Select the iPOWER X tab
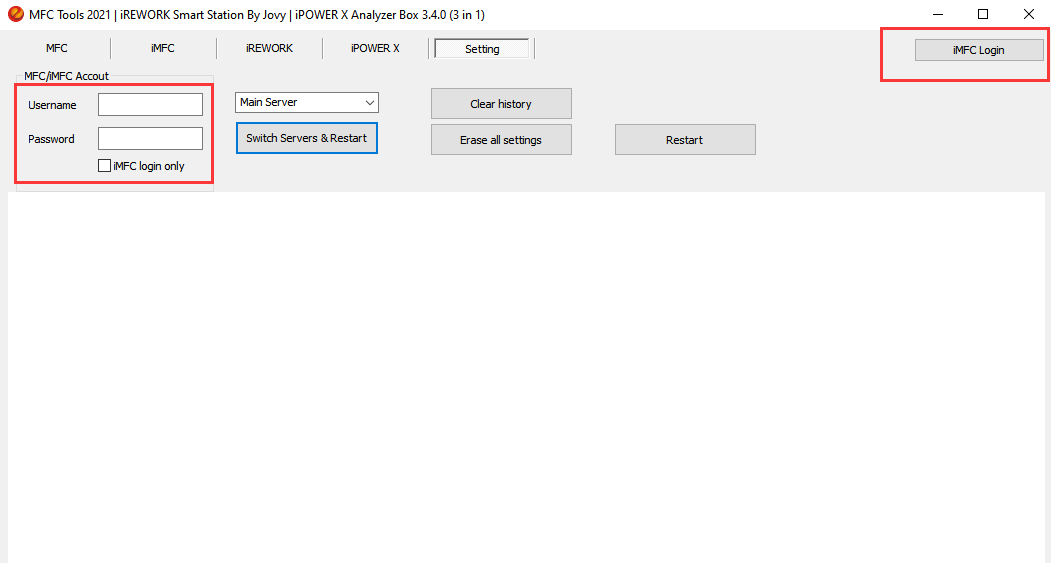This screenshot has height=563, width=1051. [375, 48]
